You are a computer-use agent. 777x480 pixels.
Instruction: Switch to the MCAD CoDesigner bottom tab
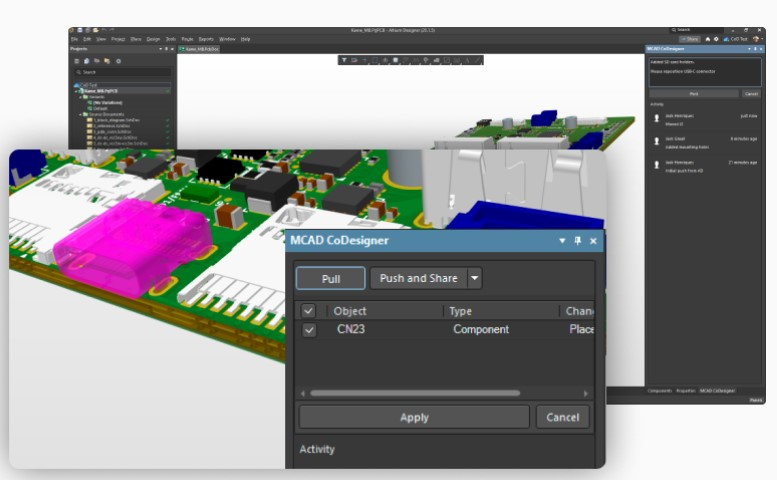point(716,390)
